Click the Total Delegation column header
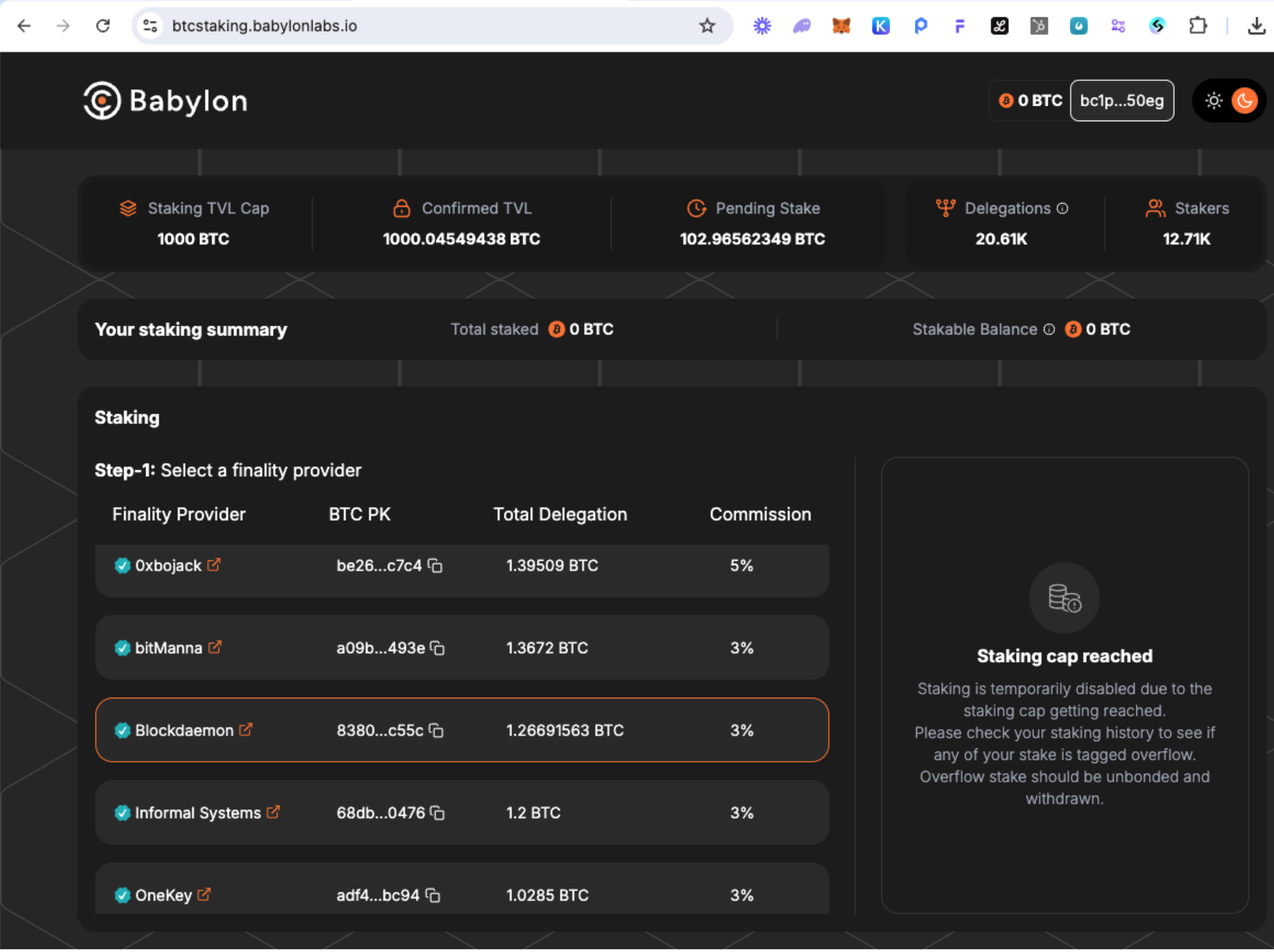The height and width of the screenshot is (952, 1274). click(x=560, y=514)
